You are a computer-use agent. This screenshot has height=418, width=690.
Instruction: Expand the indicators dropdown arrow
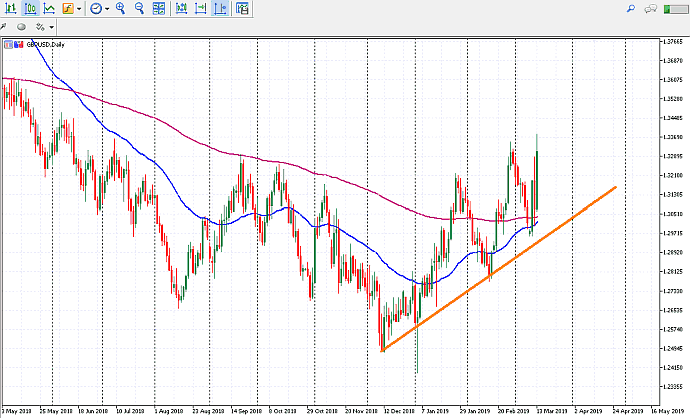click(x=80, y=9)
